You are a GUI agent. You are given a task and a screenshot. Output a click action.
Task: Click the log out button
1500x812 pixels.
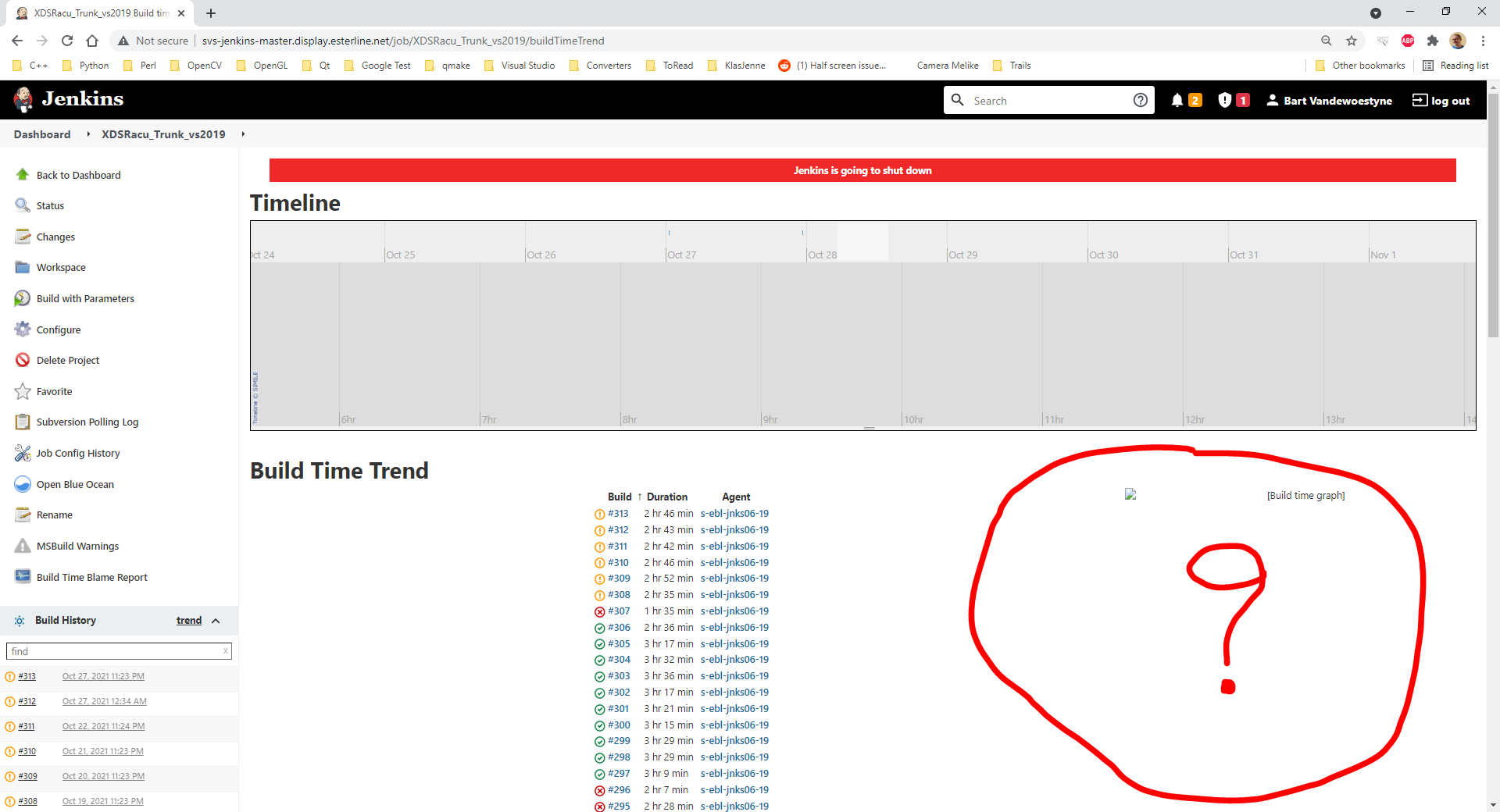[1441, 101]
